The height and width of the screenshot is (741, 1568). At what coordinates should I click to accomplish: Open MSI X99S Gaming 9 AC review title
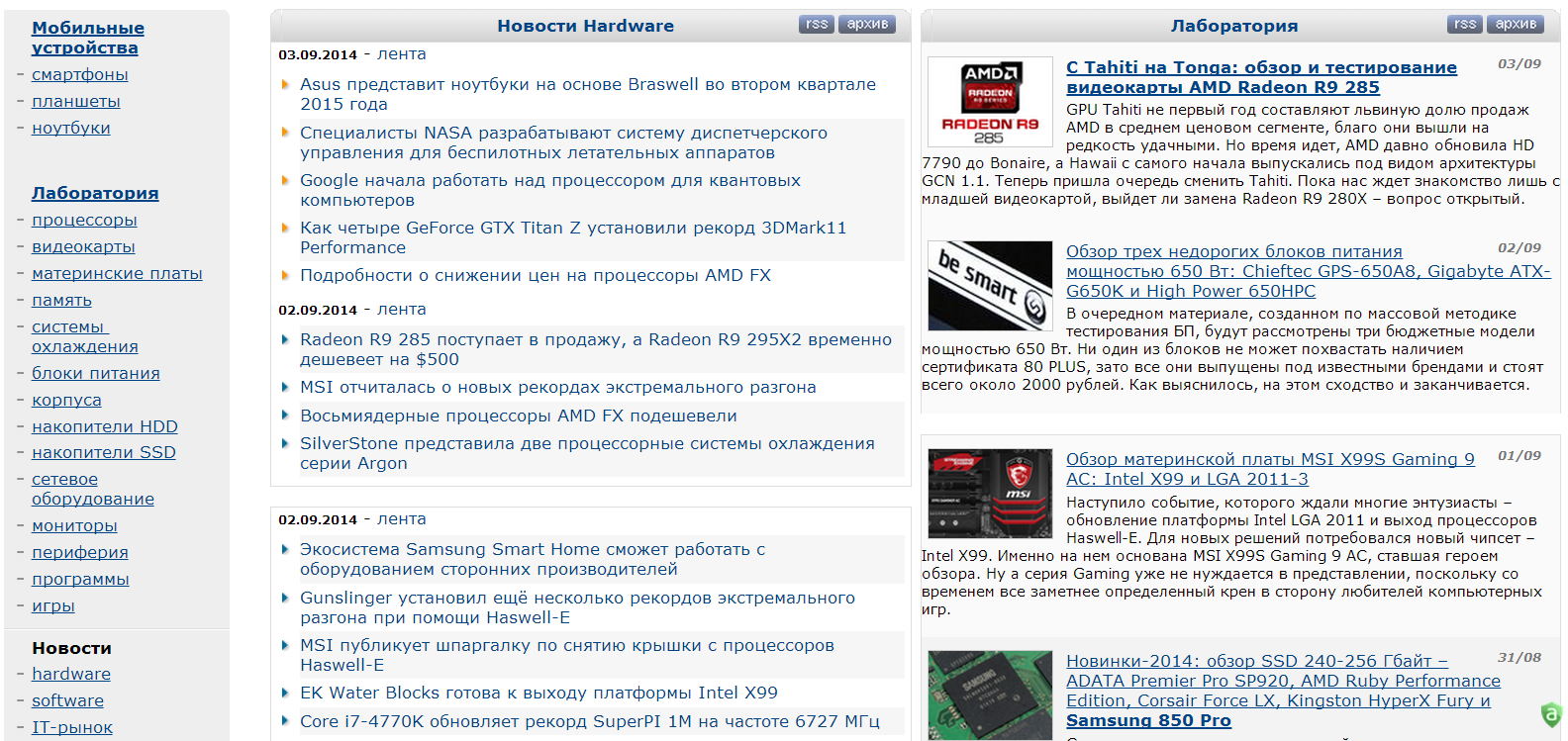click(1271, 469)
